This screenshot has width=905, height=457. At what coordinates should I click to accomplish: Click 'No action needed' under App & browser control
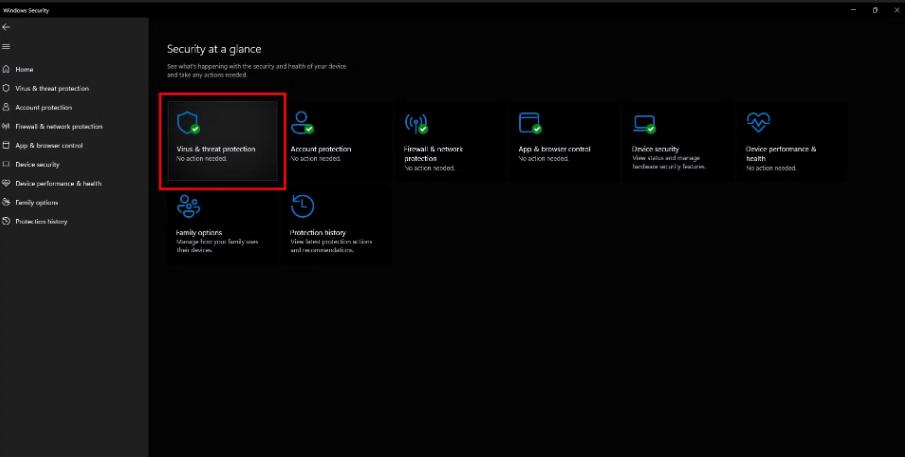point(544,158)
